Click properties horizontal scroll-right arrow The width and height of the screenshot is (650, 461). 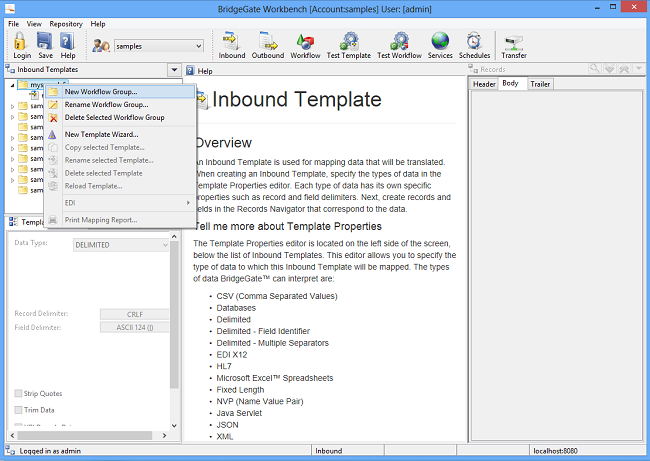tap(165, 435)
